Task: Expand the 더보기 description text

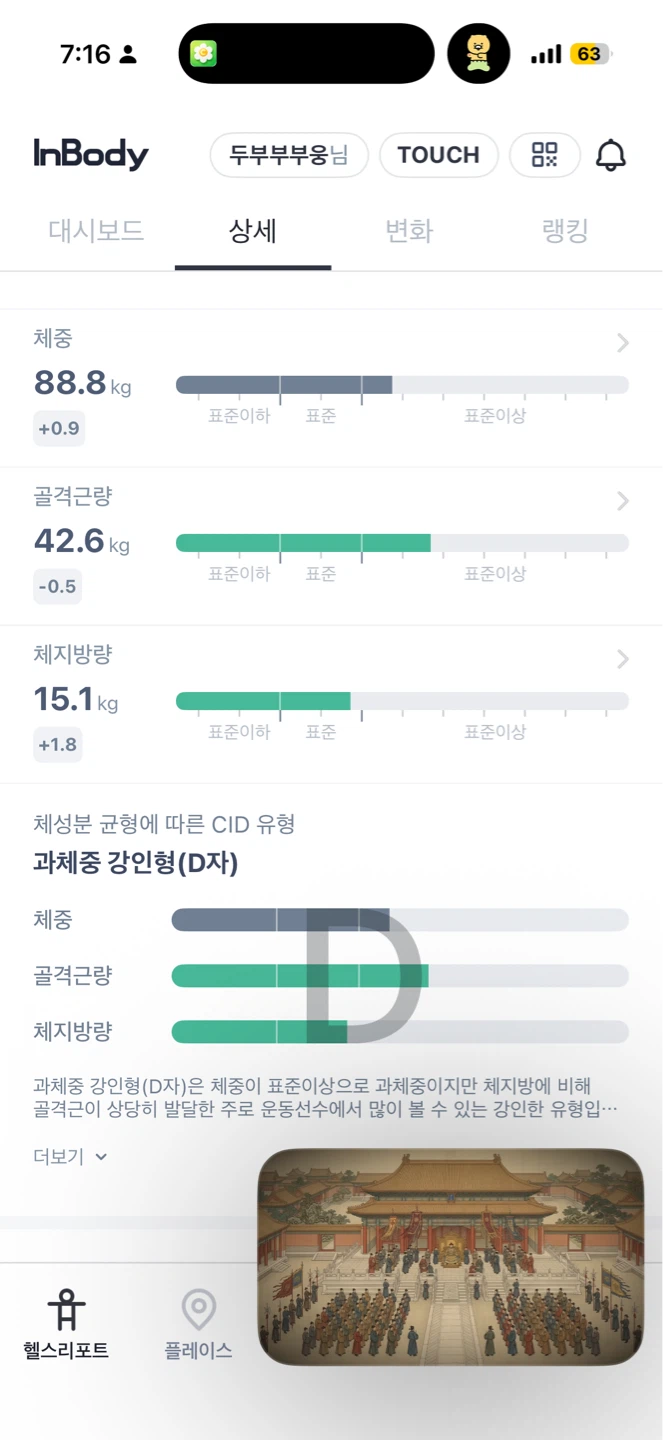Action: point(70,1157)
